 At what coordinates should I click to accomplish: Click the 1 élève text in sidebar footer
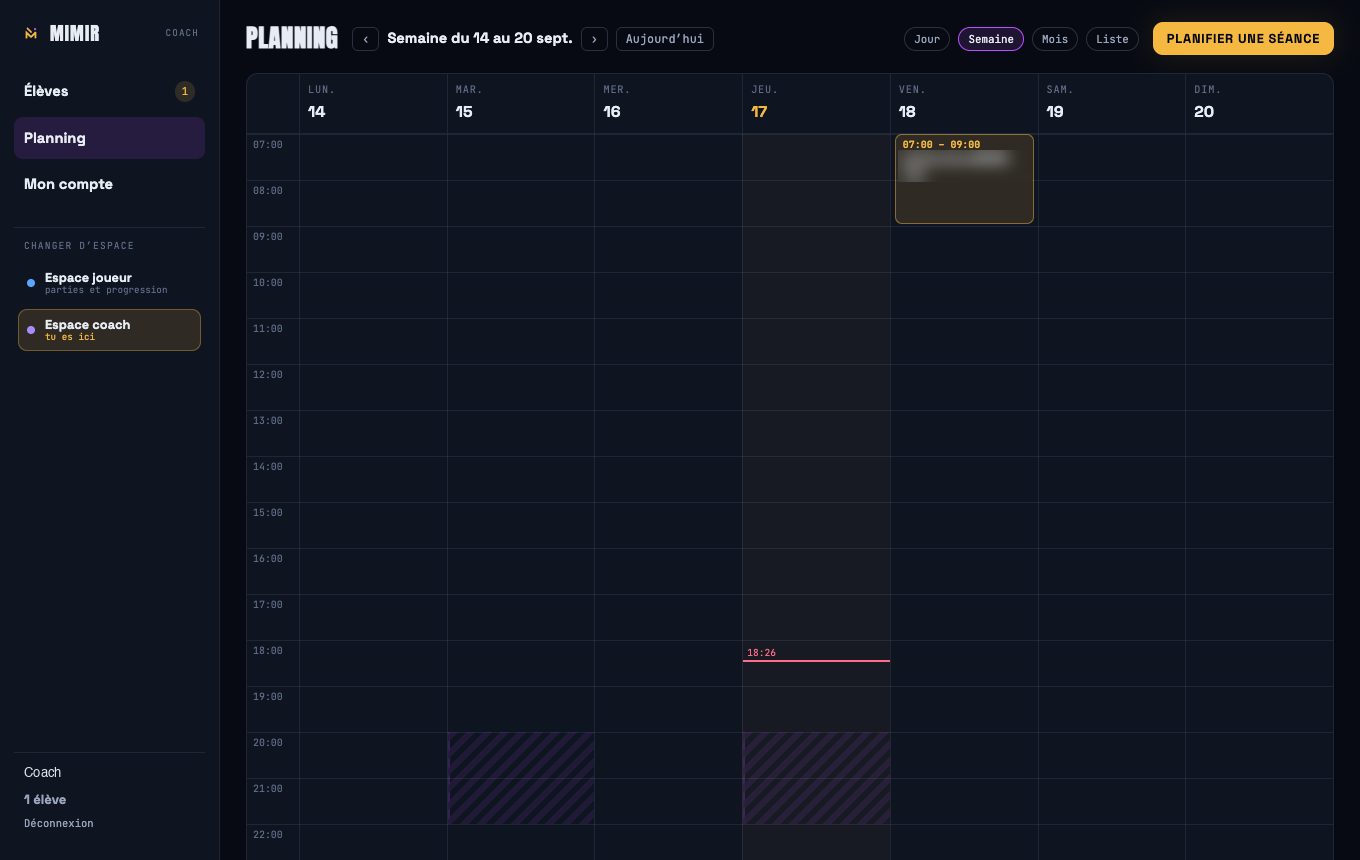pyautogui.click(x=45, y=799)
